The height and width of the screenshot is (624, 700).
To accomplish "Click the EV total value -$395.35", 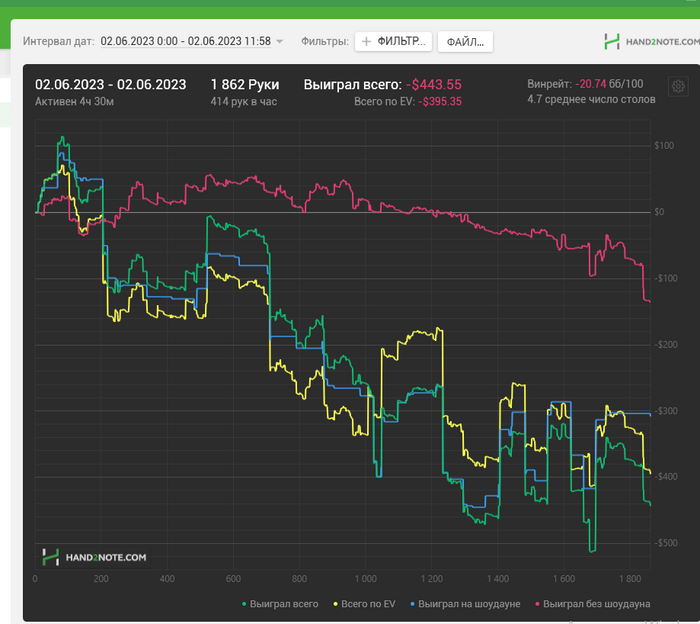I will tap(440, 102).
